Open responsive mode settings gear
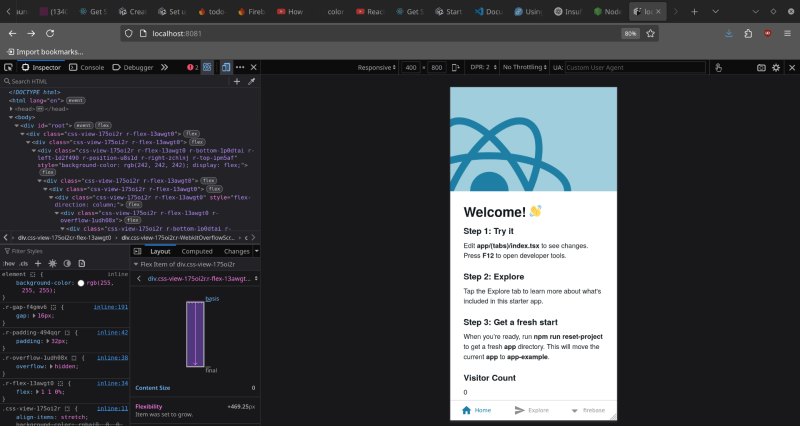Screen dimensions: 800x426 tap(776, 67)
